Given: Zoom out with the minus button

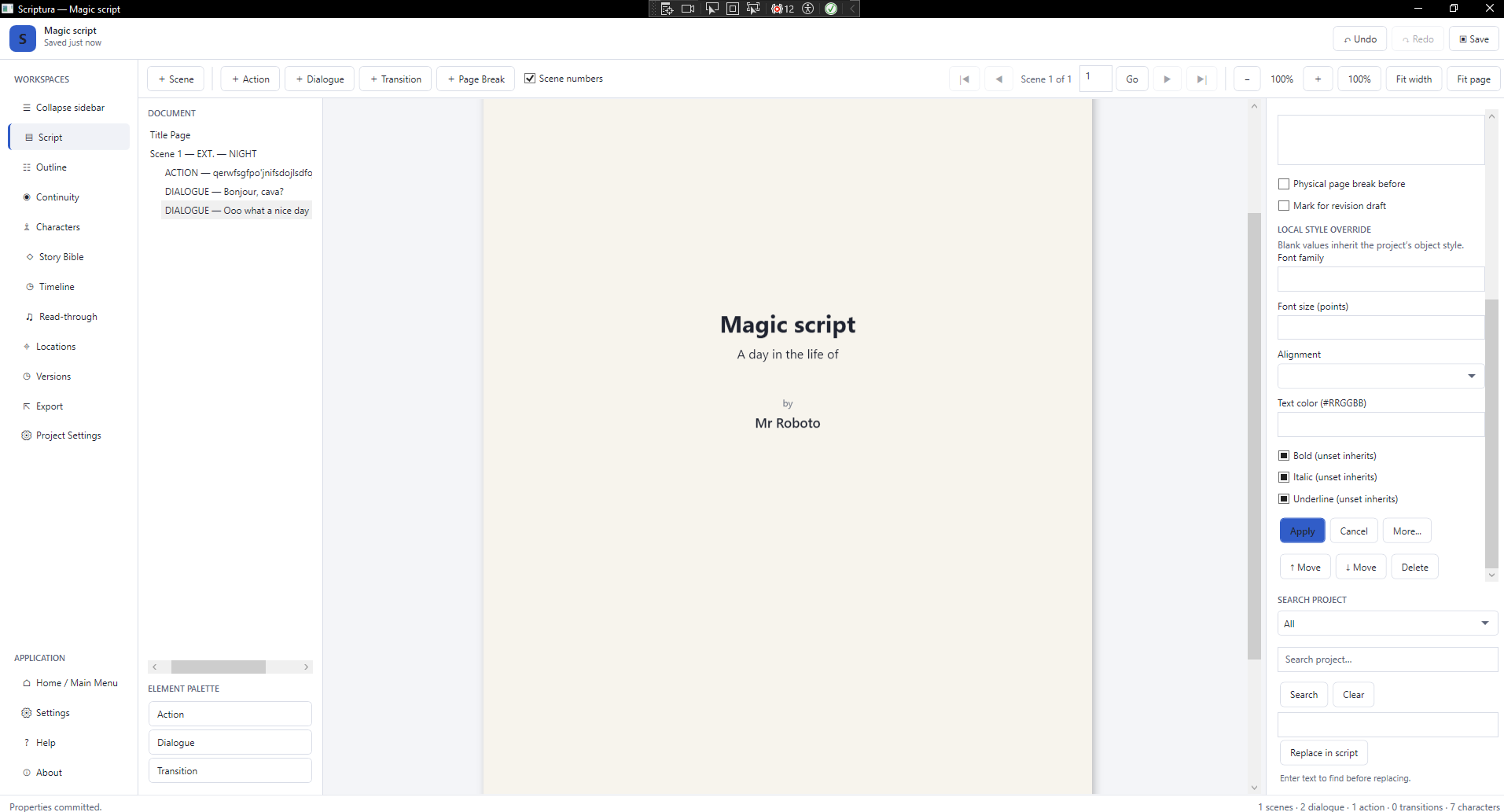Looking at the screenshot, I should (1247, 79).
